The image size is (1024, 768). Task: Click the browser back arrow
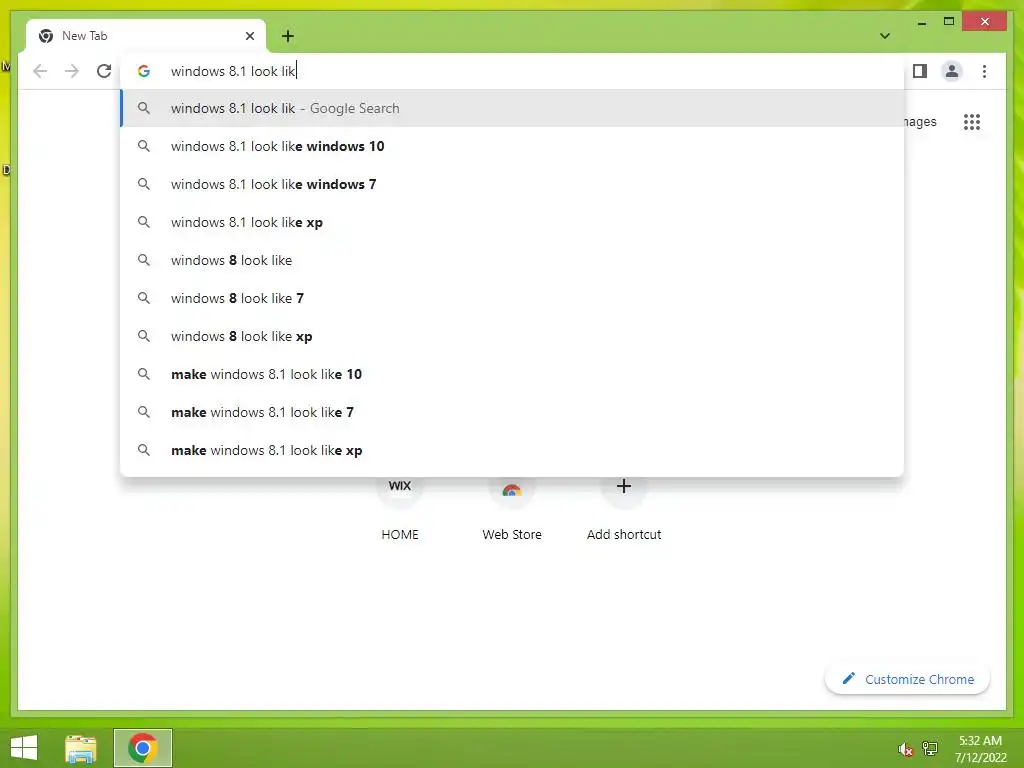coord(40,71)
